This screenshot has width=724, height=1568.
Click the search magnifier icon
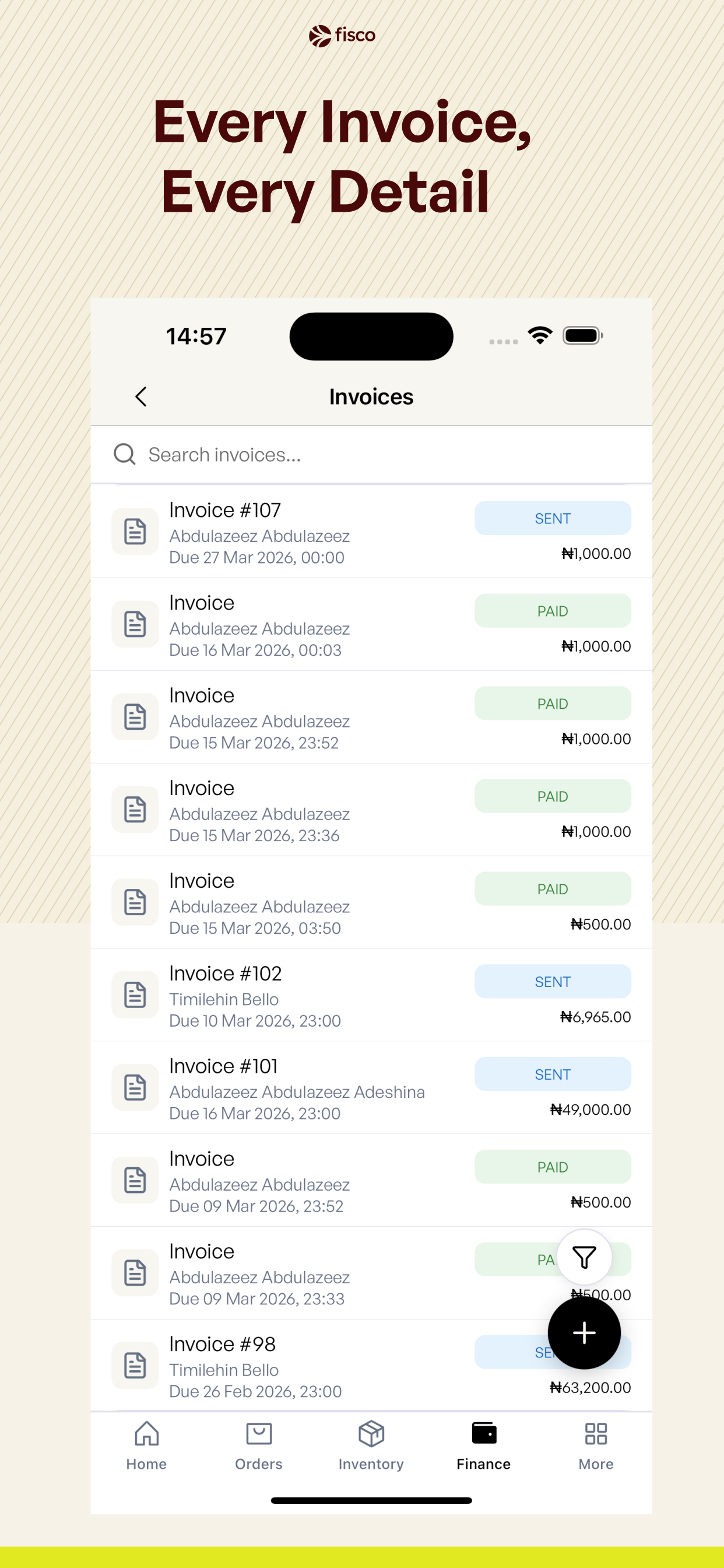(125, 454)
